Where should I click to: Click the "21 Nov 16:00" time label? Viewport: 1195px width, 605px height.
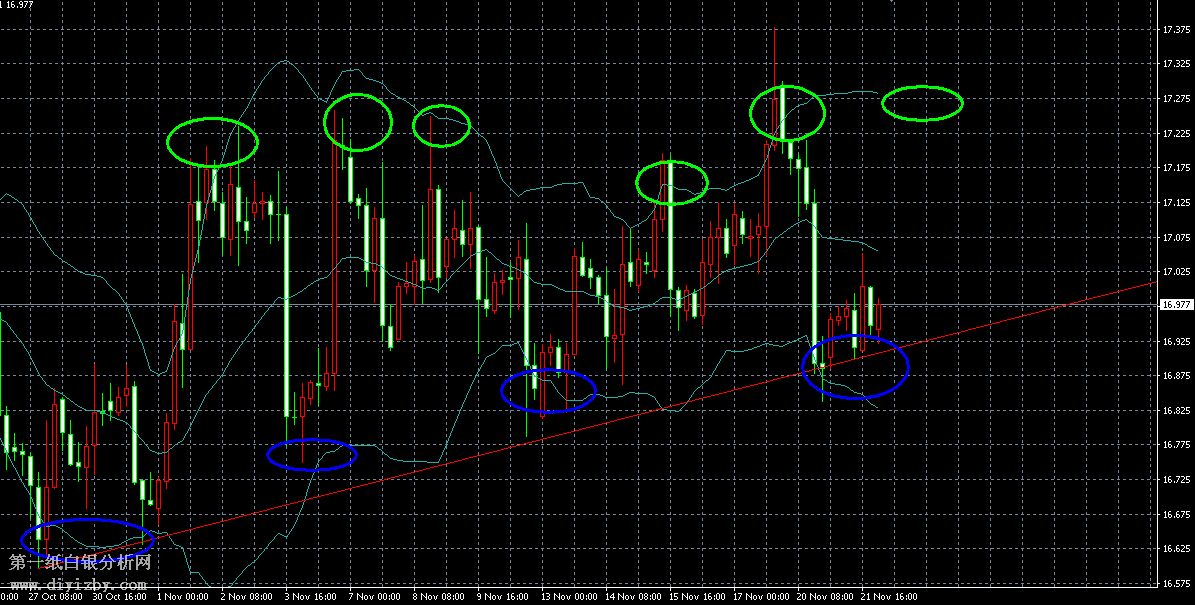[886, 597]
